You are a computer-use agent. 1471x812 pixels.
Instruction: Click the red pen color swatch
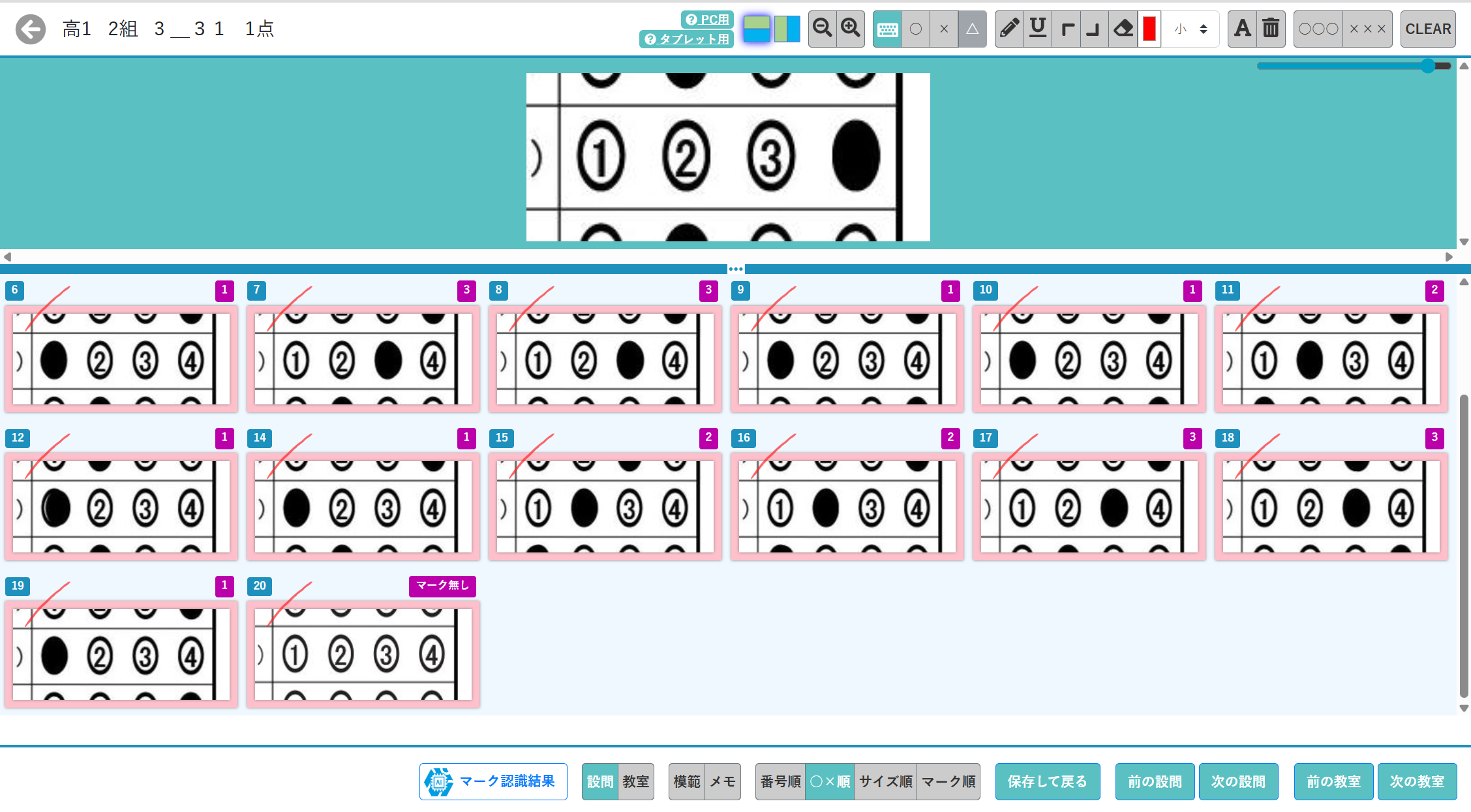pos(1149,29)
